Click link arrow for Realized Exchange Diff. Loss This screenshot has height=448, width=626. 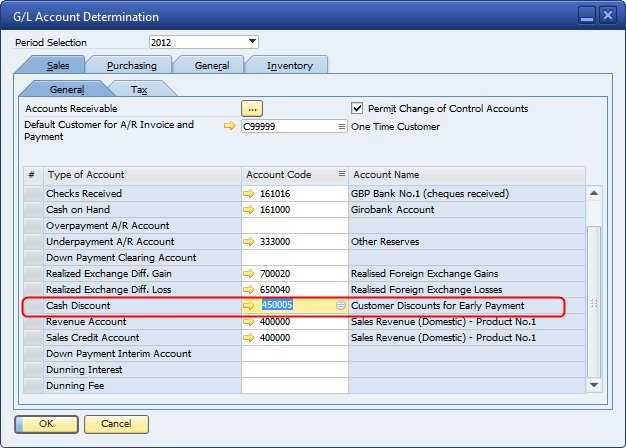pyautogui.click(x=249, y=290)
